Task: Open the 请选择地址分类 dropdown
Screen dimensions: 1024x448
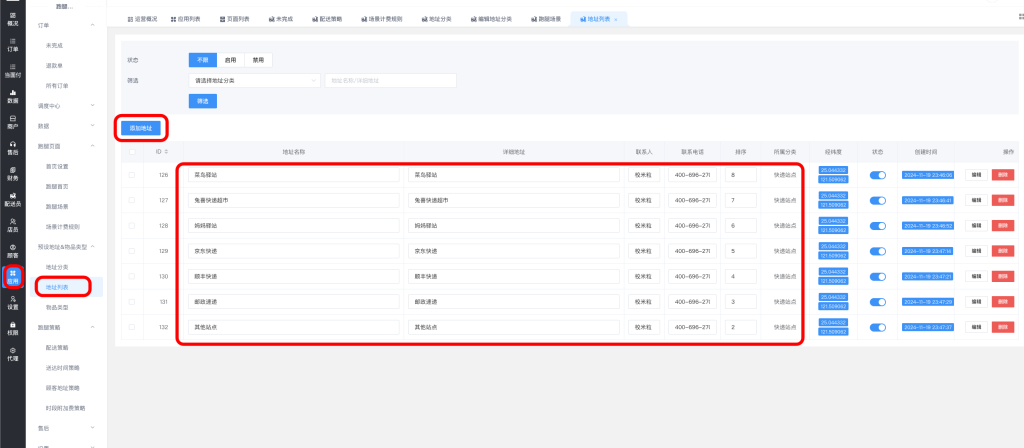Action: coord(253,80)
